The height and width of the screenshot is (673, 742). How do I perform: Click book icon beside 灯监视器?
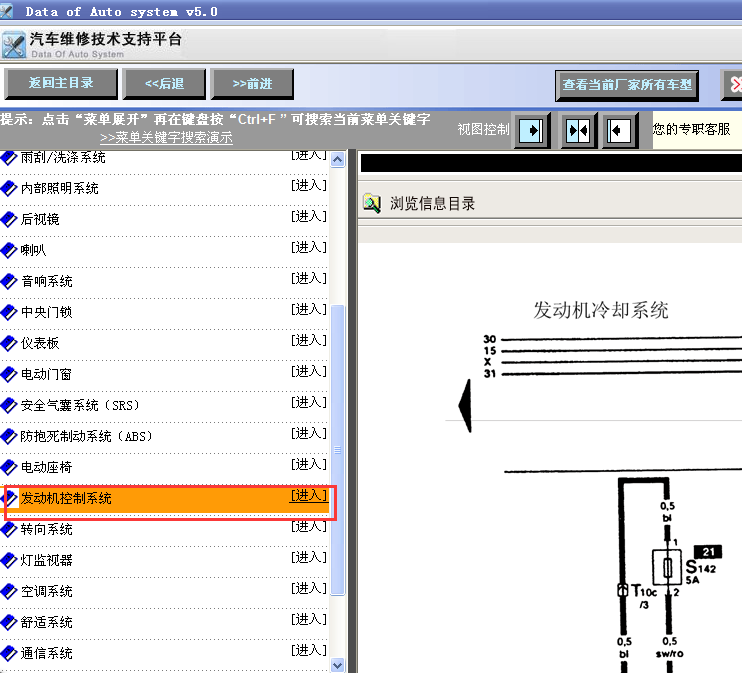9,560
